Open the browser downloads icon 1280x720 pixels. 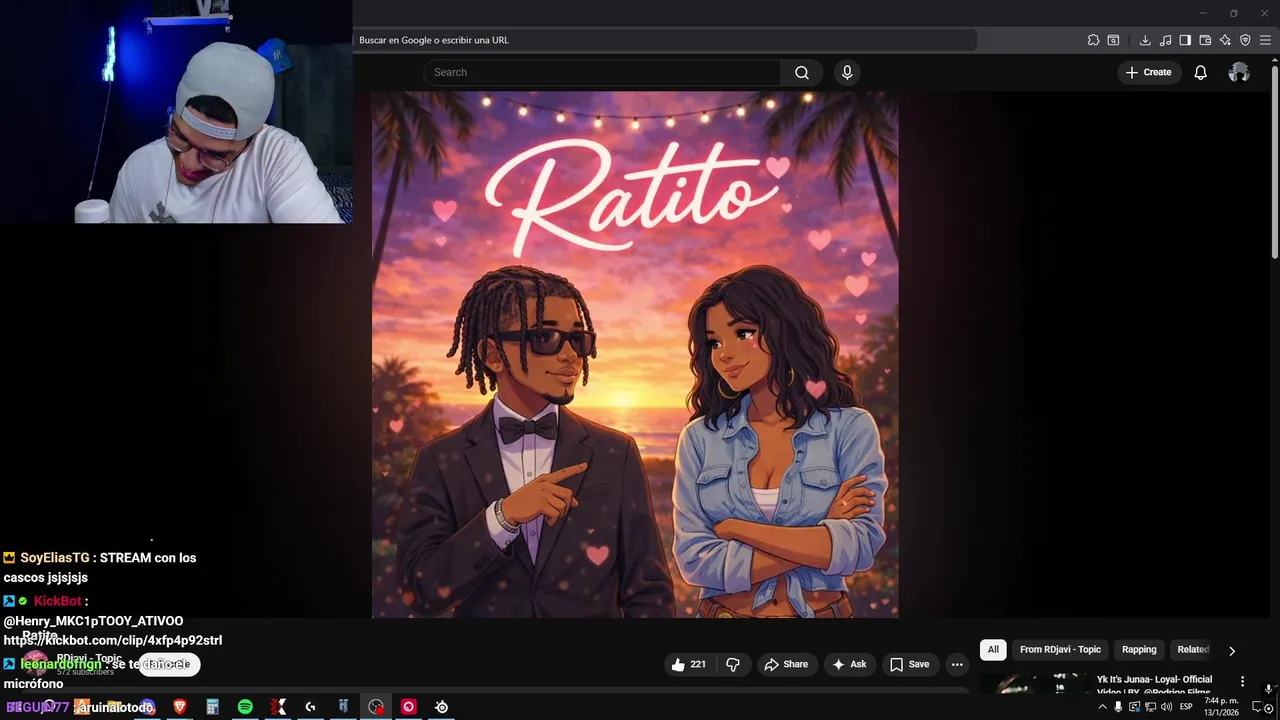(x=1145, y=40)
